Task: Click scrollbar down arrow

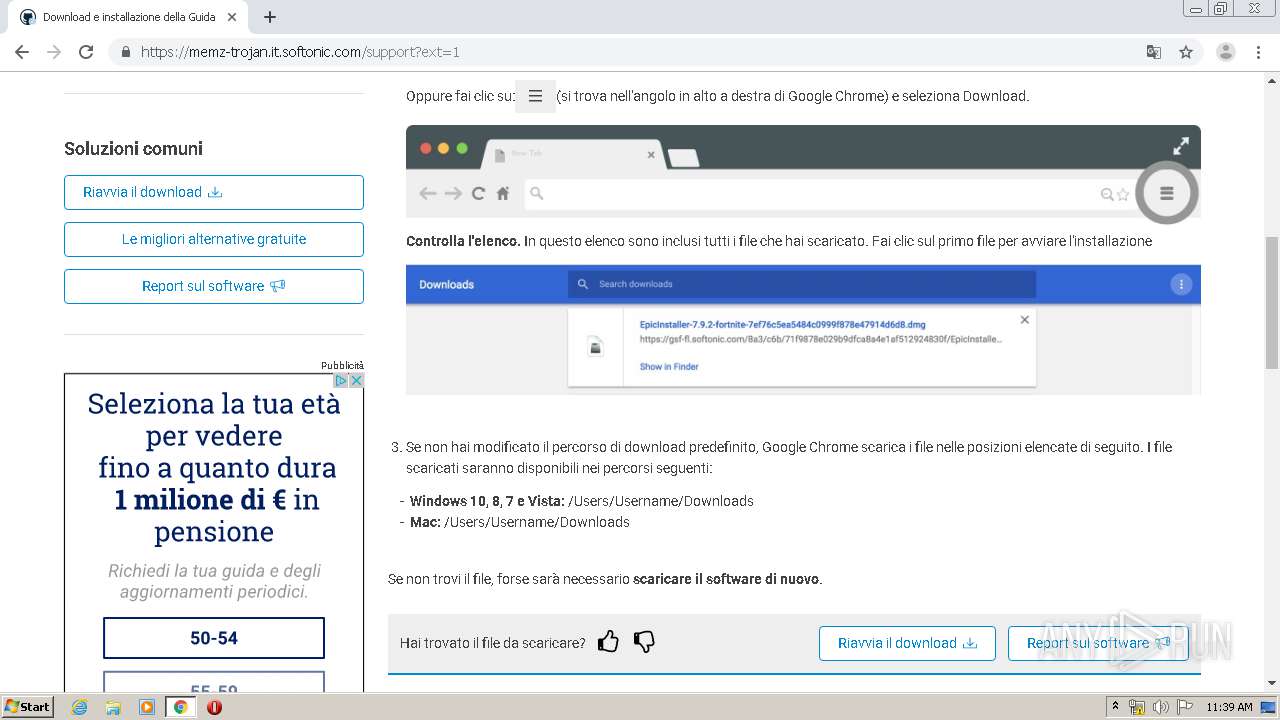Action: 1271,683
